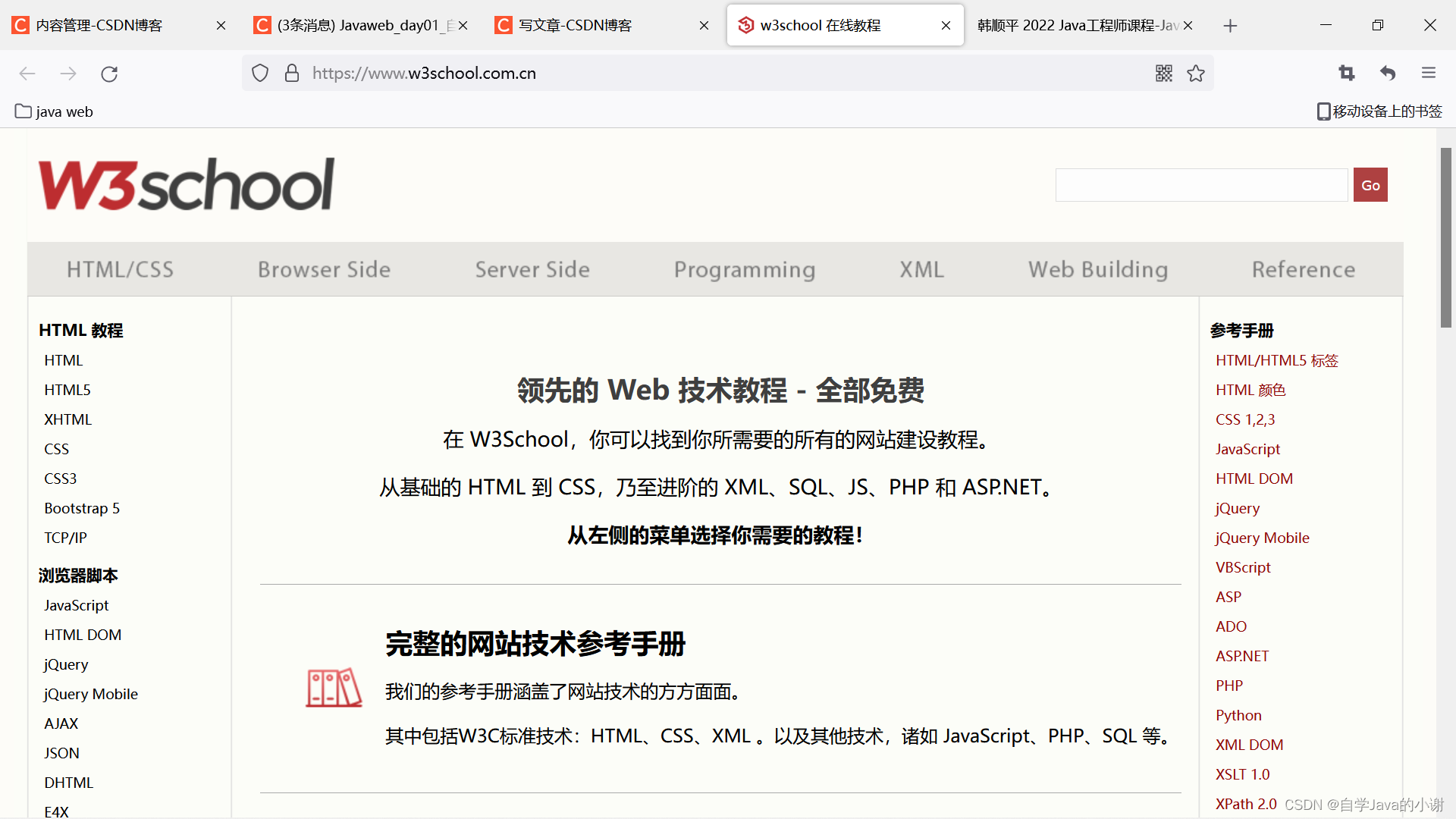Open the TCP/IP tutorial link

point(65,538)
